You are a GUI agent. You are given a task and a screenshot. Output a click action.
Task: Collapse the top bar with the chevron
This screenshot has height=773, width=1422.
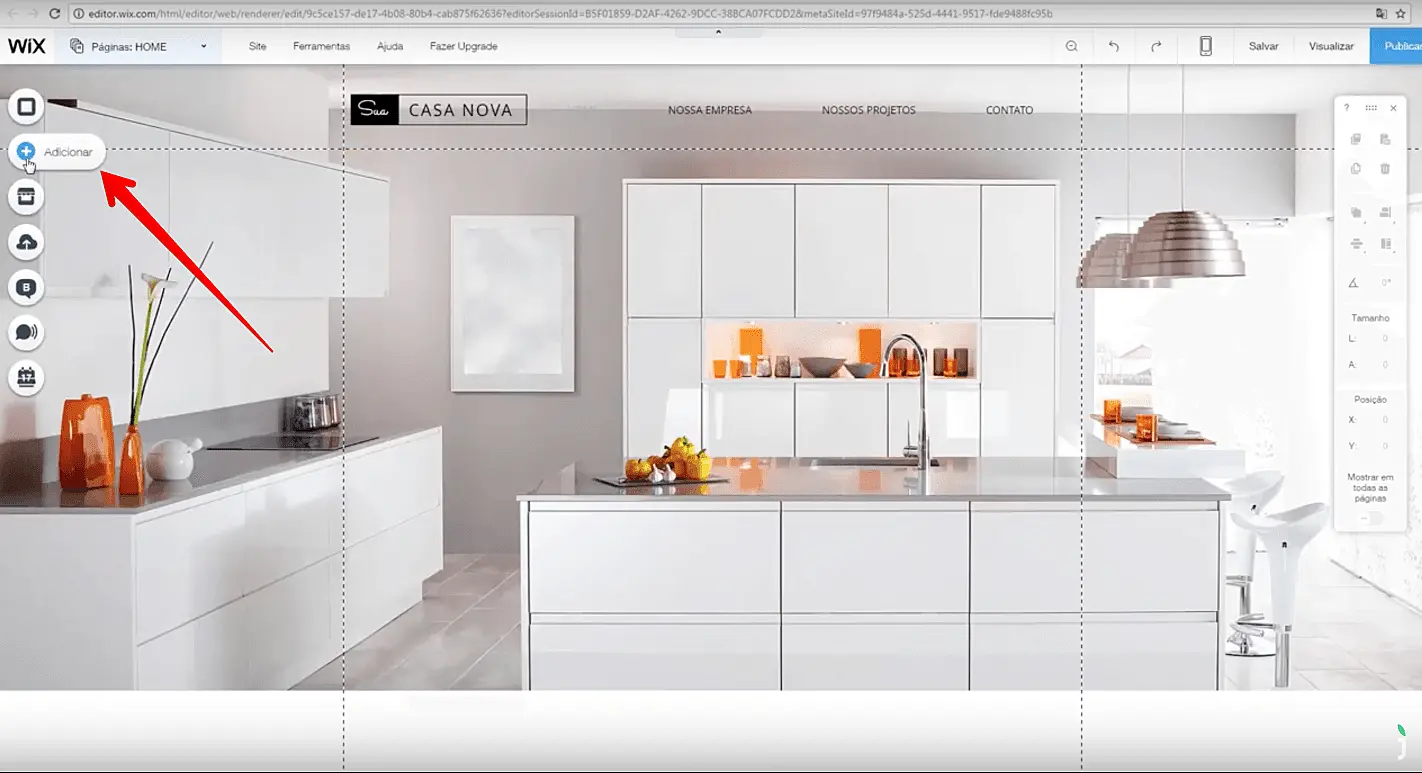tap(717, 32)
